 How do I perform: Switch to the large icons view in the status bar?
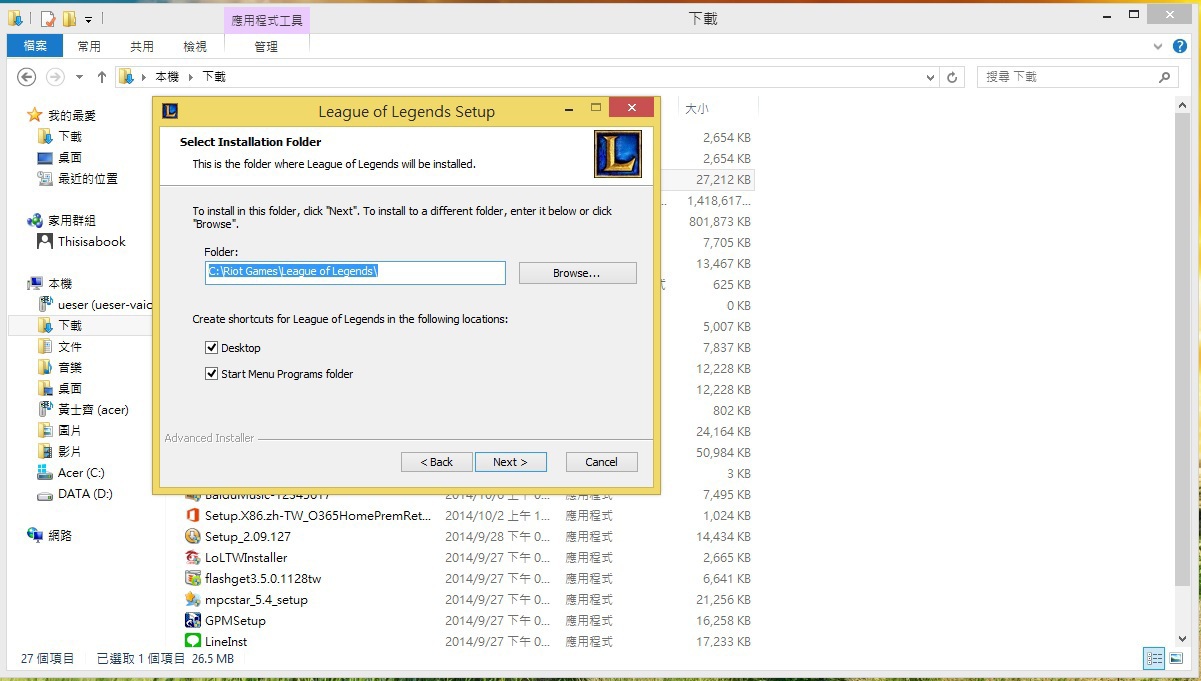point(1178,658)
